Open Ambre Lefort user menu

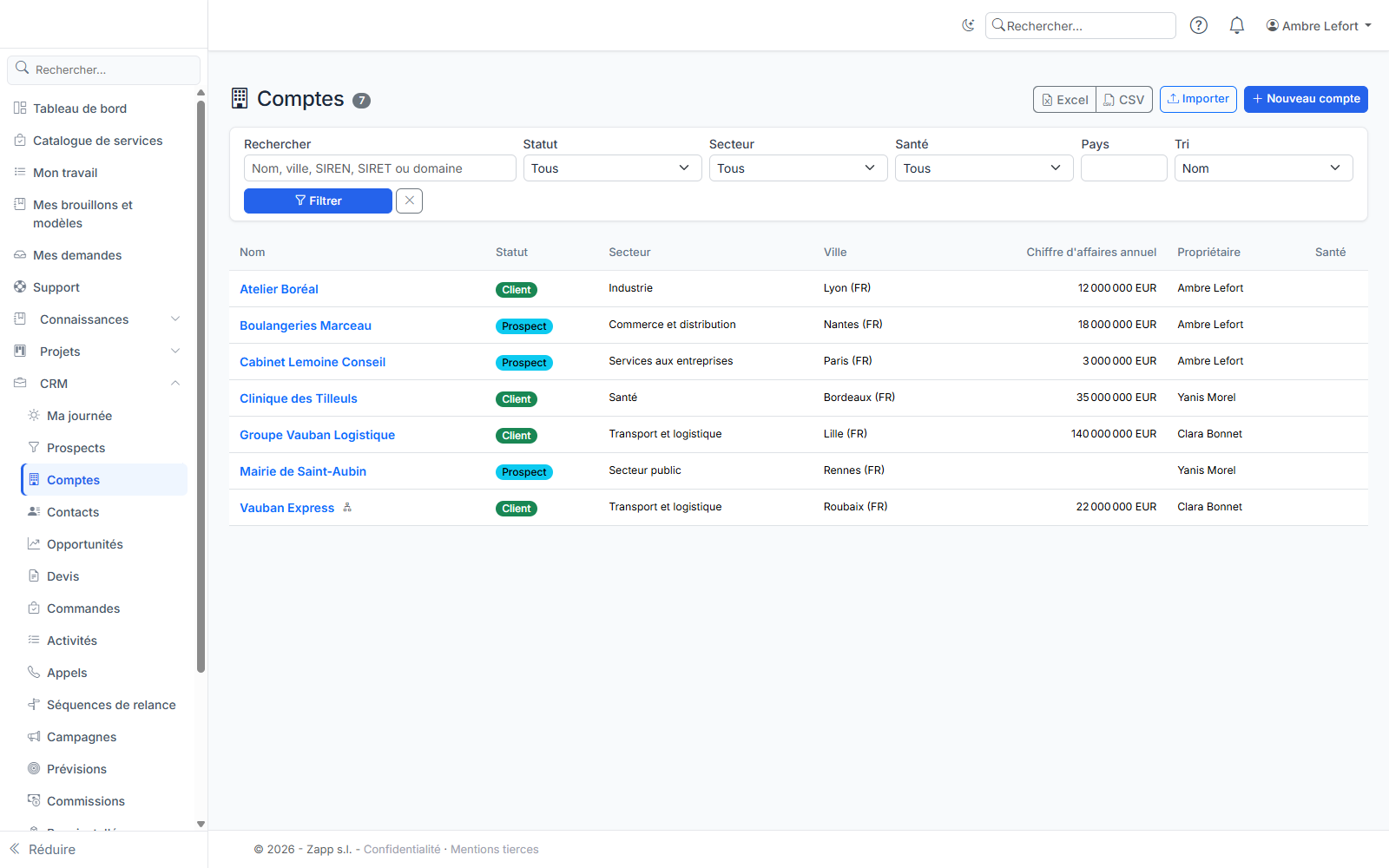pos(1319,26)
